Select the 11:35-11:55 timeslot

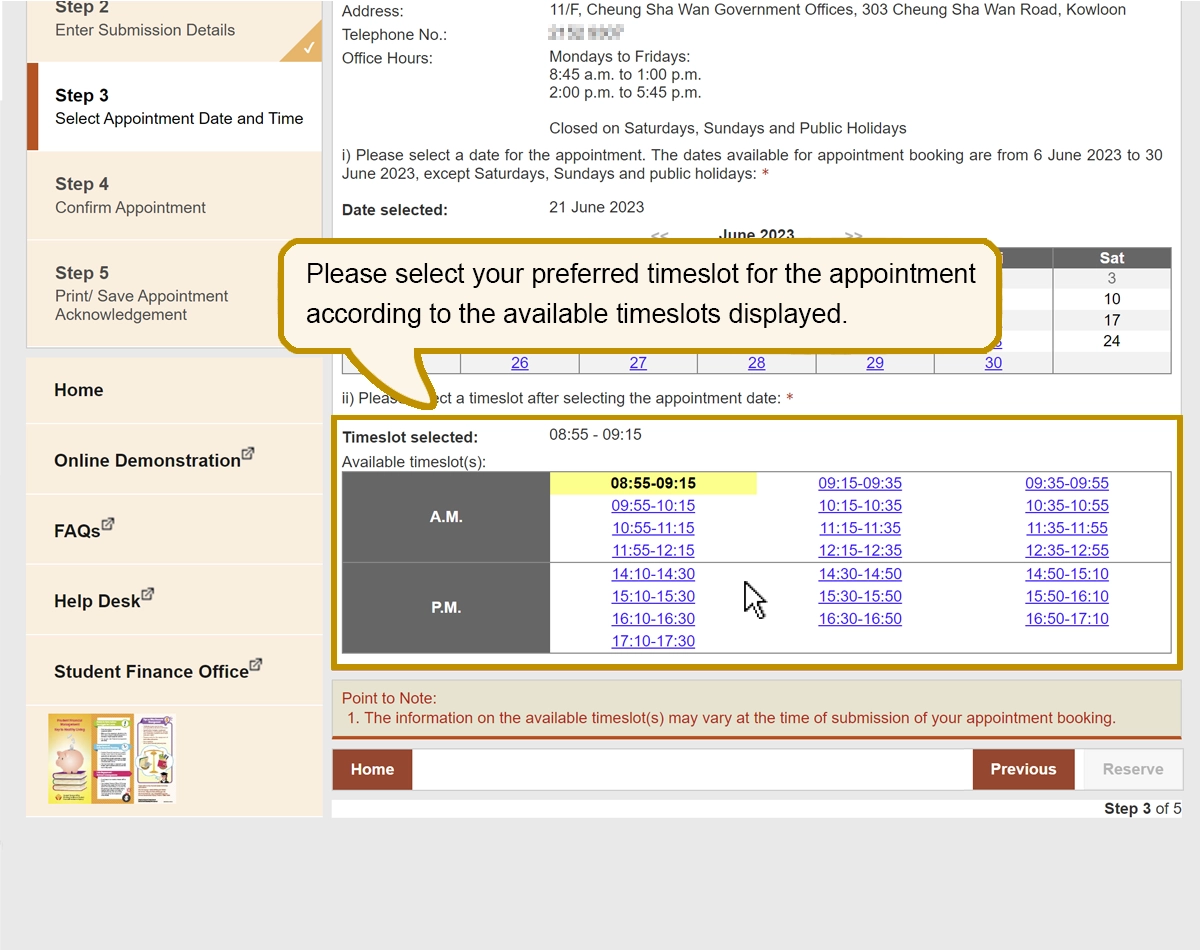click(x=1067, y=528)
